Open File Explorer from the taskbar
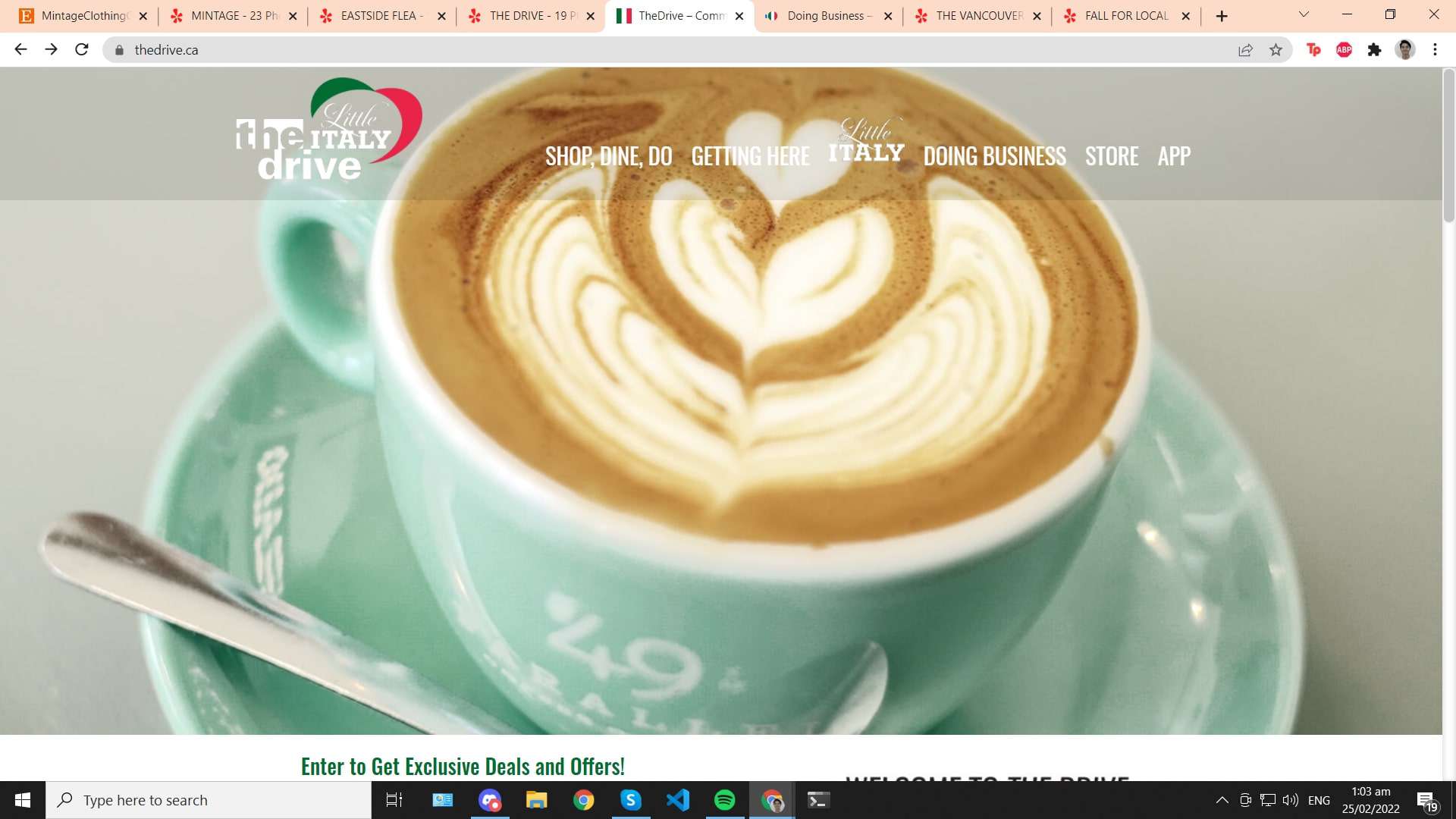Screen dimensions: 1456x819 pyautogui.click(x=537, y=800)
